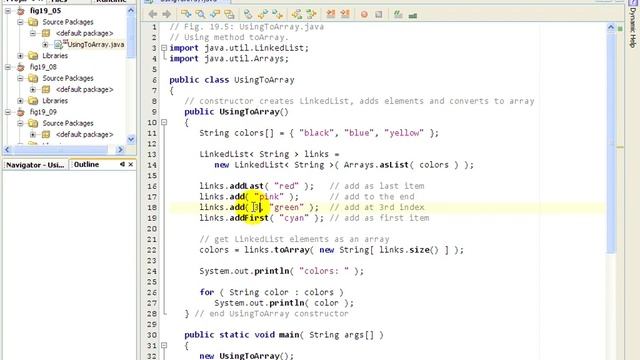
Task: Collapse the main method fold on line 31
Action: (164, 345)
